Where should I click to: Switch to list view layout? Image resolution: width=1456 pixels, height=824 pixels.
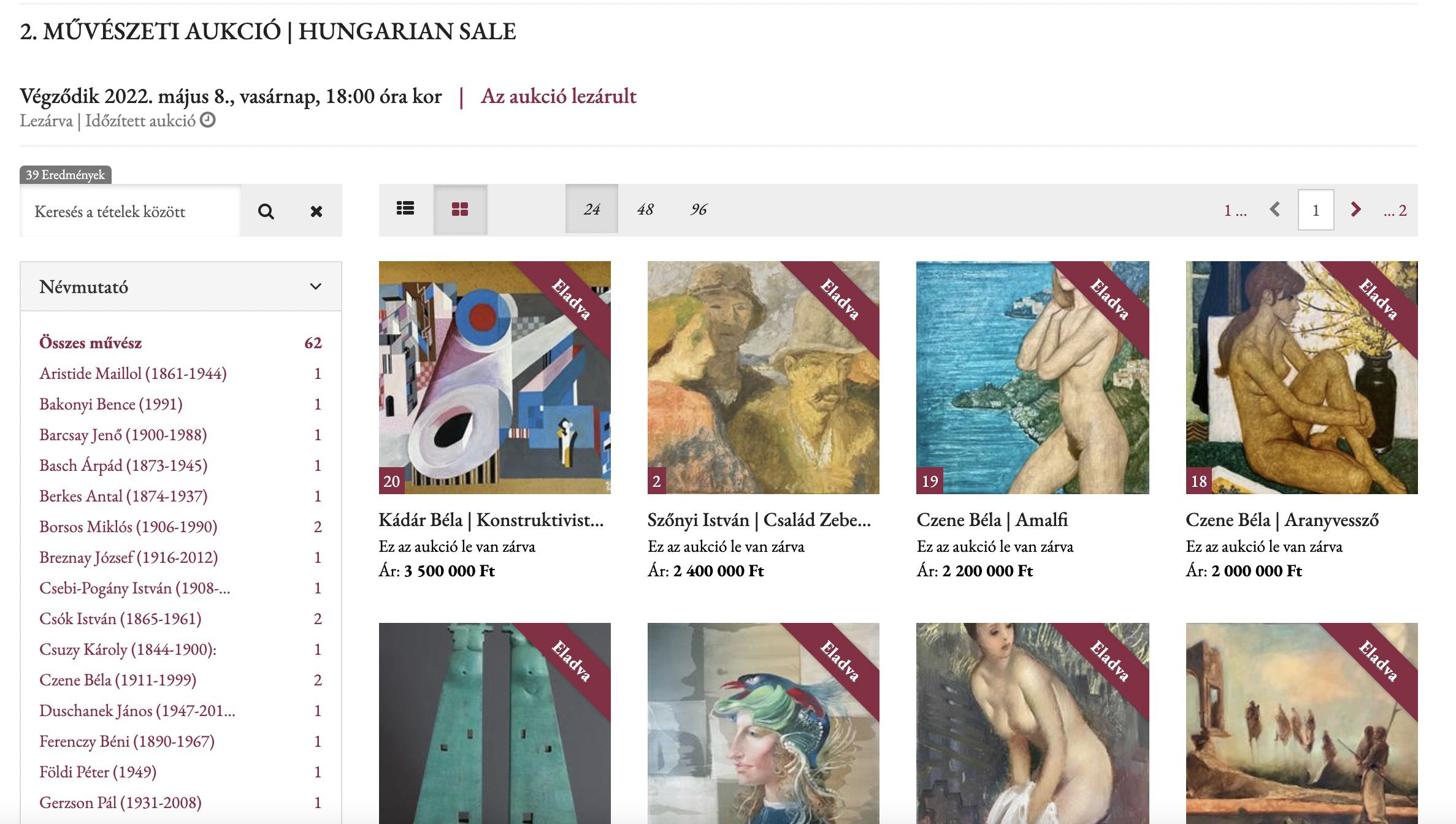[x=405, y=209]
